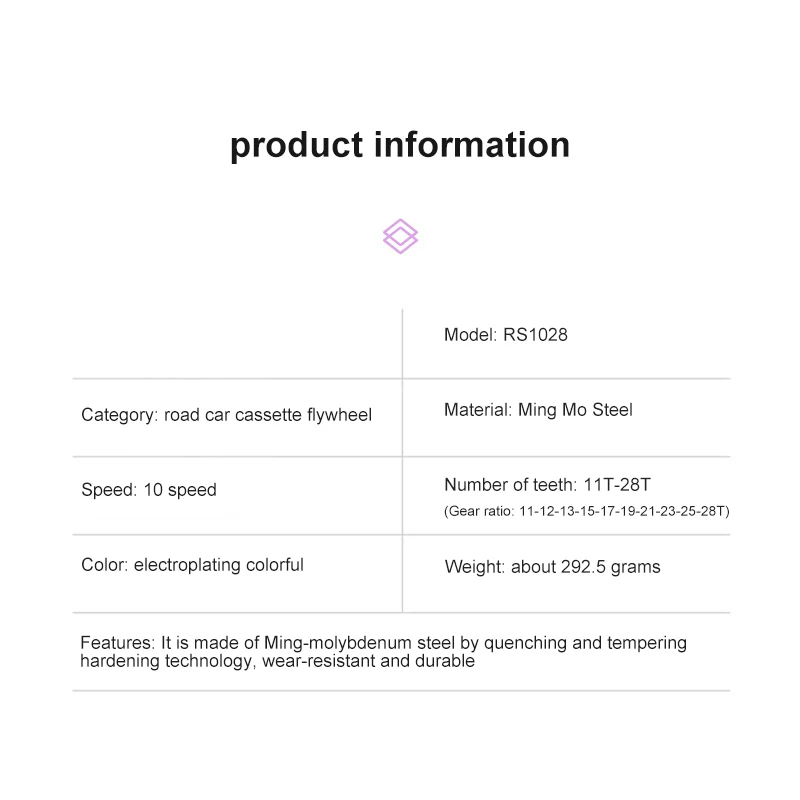
Task: Select the "10 speed" value
Action: click(179, 490)
